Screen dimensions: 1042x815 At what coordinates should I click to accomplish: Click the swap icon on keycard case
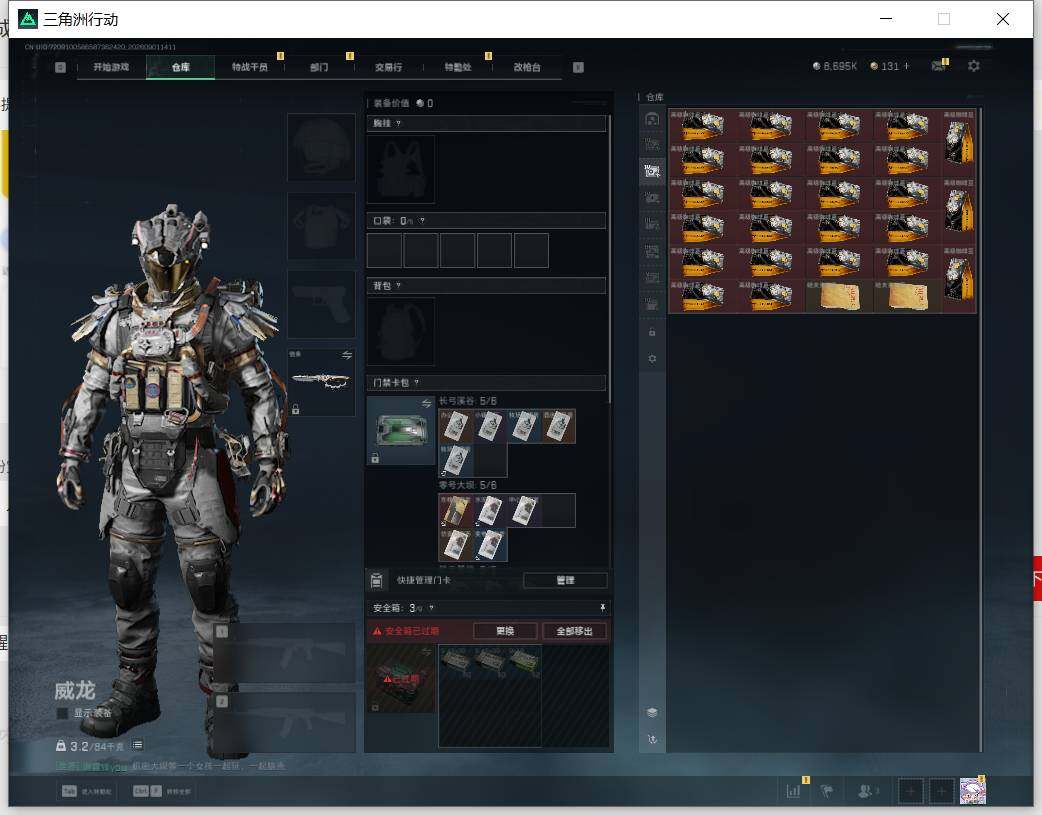click(x=427, y=404)
